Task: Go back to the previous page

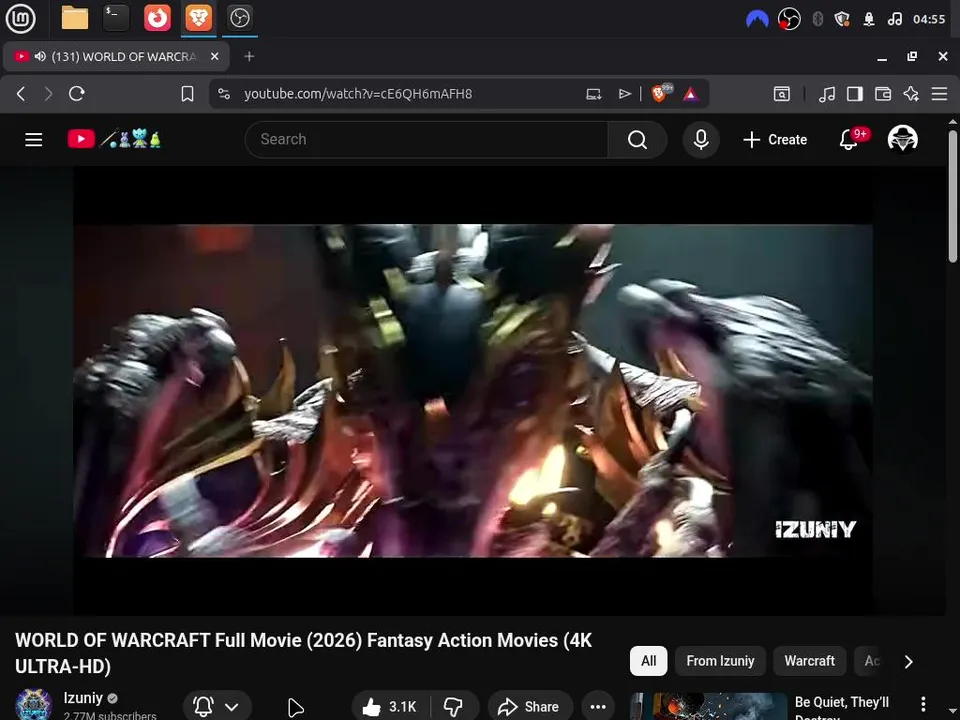Action: click(x=21, y=94)
